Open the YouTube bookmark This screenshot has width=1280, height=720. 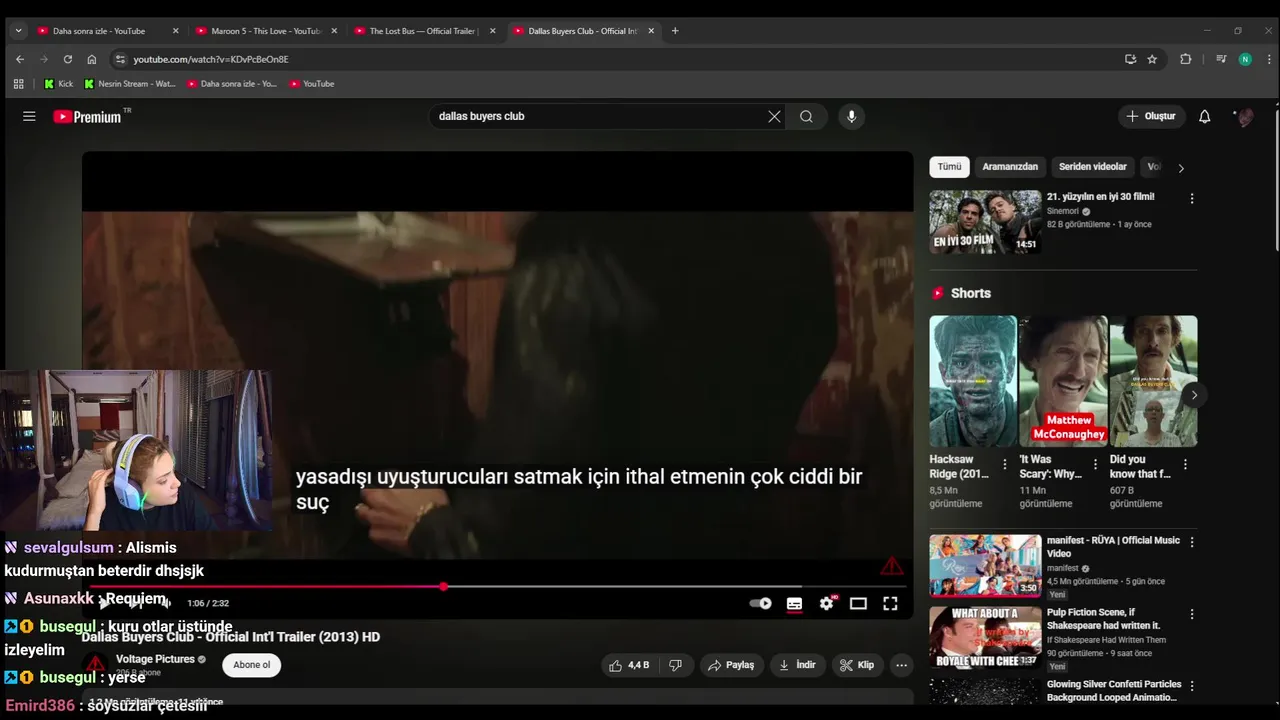tap(311, 84)
